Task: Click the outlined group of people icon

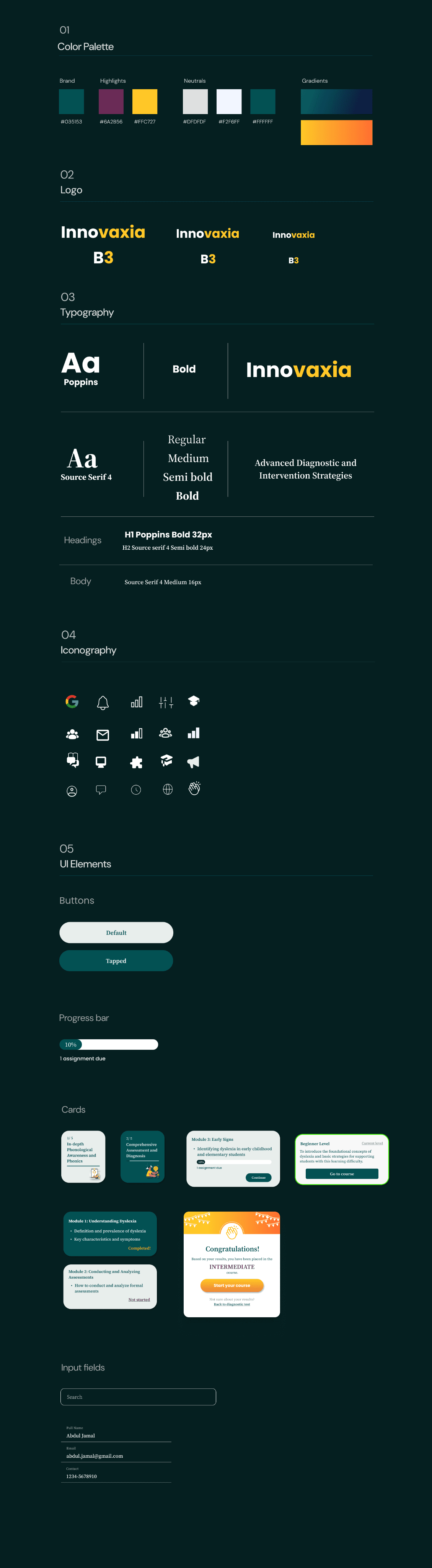Action: [166, 733]
